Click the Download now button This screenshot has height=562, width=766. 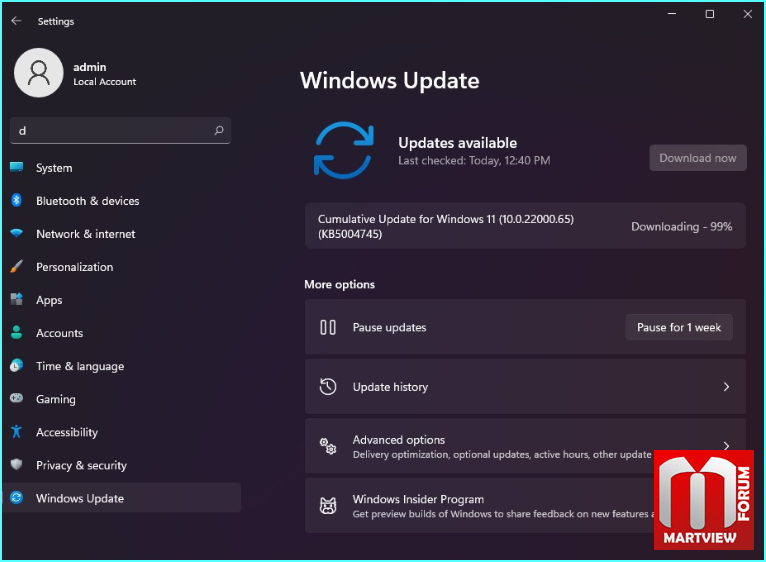pyautogui.click(x=698, y=158)
